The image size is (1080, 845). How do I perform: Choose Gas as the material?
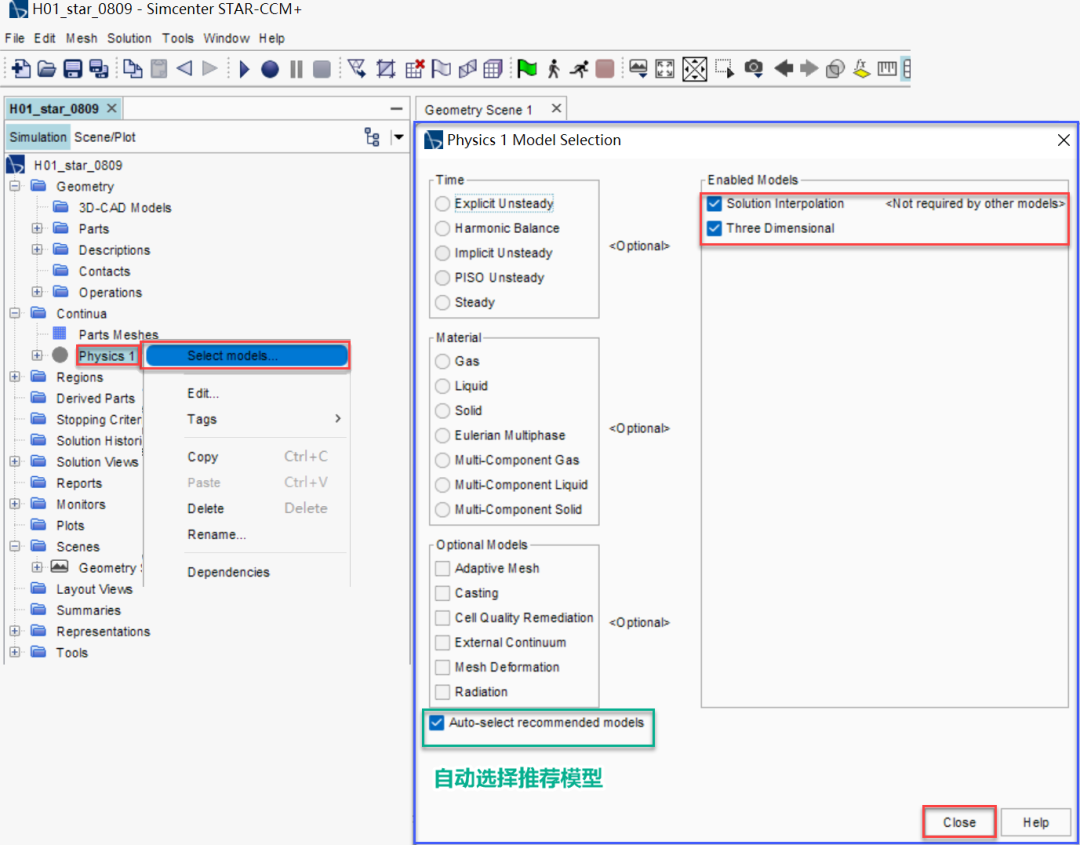pyautogui.click(x=442, y=362)
